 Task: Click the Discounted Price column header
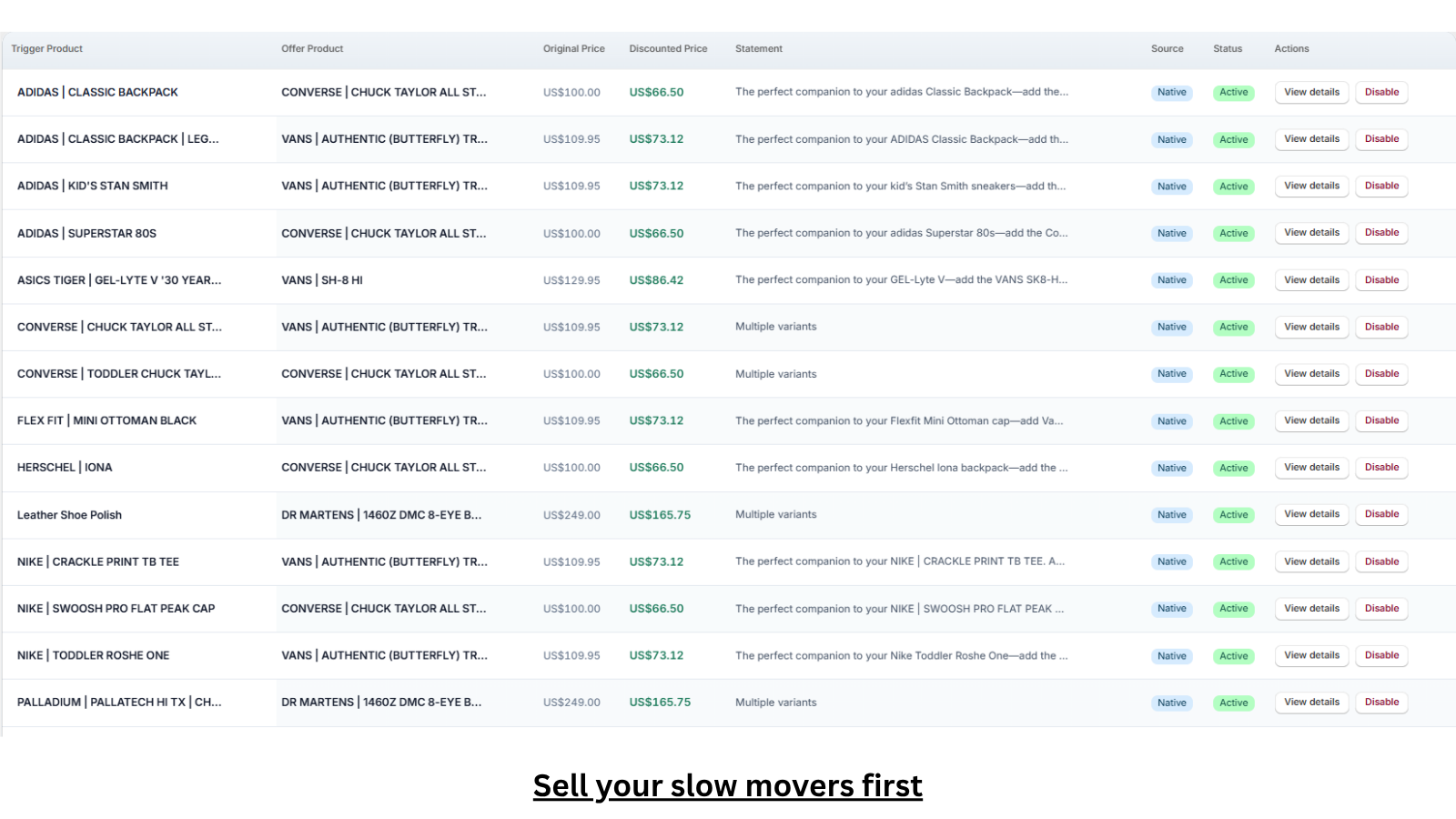[668, 49]
